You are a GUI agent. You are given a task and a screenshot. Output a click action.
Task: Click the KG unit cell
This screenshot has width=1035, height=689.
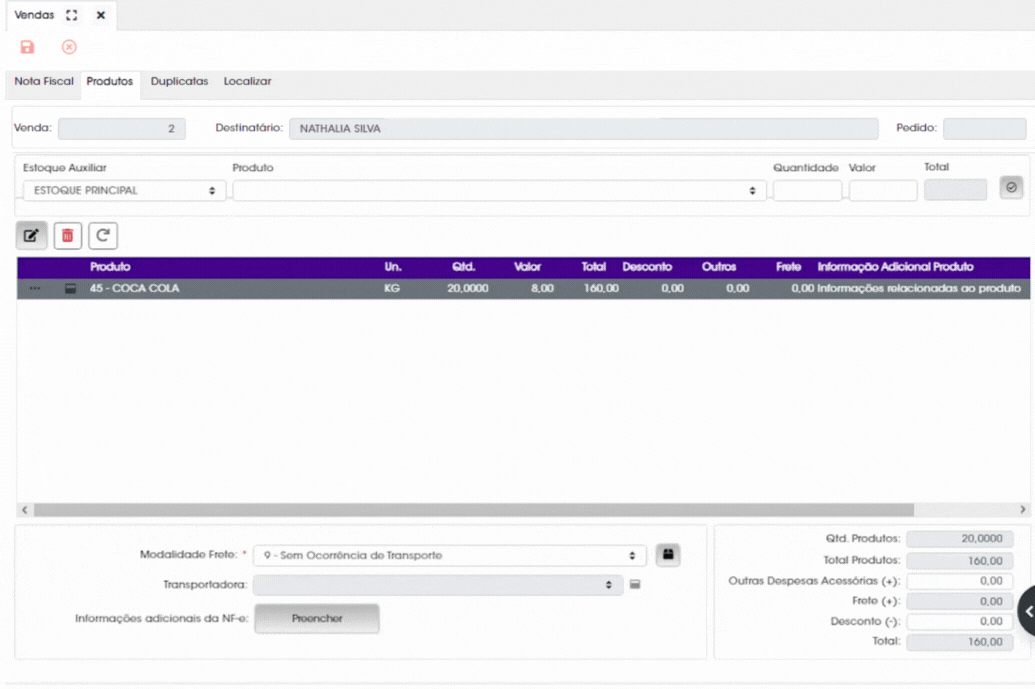[x=392, y=288]
